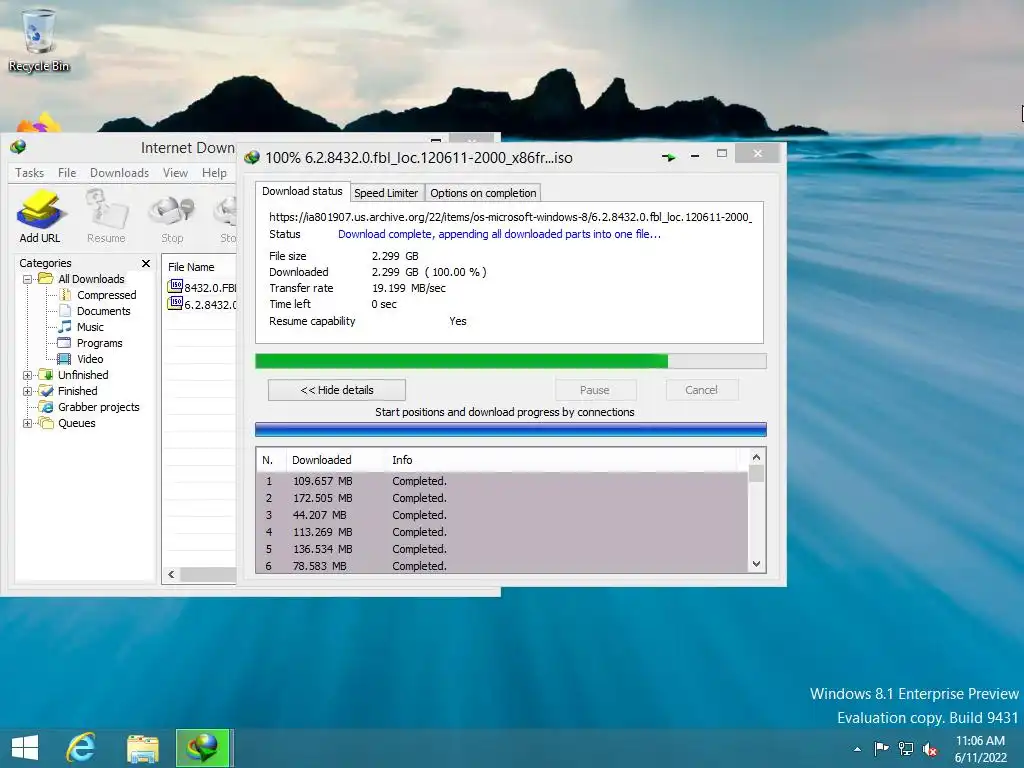The width and height of the screenshot is (1024, 768).
Task: Select the Documents category icon
Action: pos(65,311)
